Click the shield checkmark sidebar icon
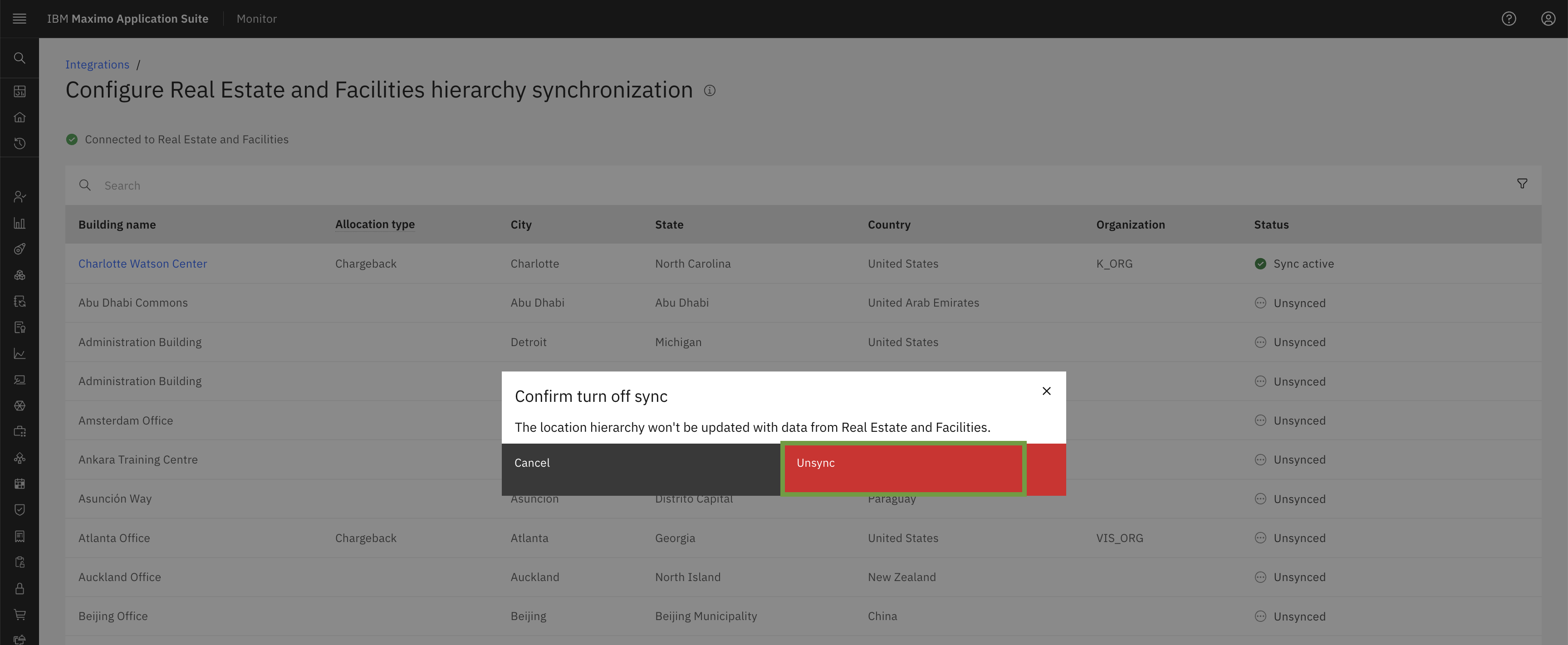Image resolution: width=1568 pixels, height=645 pixels. (x=20, y=510)
